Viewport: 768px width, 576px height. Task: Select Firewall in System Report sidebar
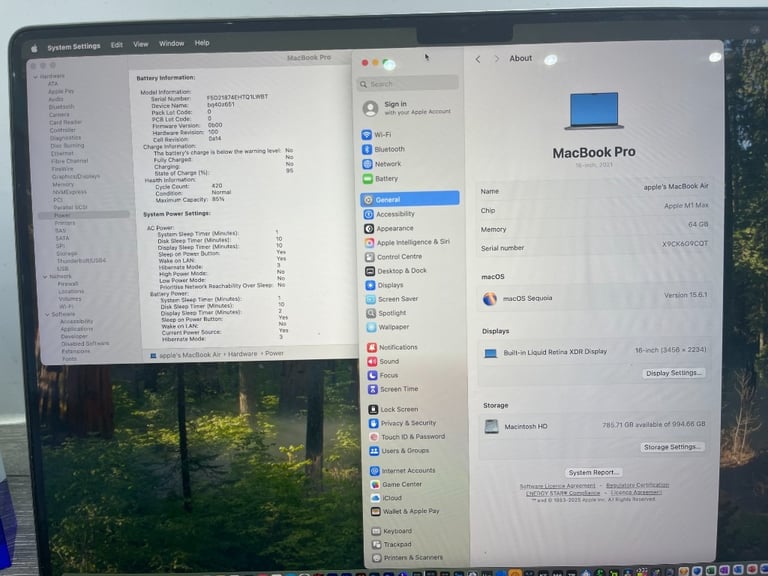click(x=68, y=284)
